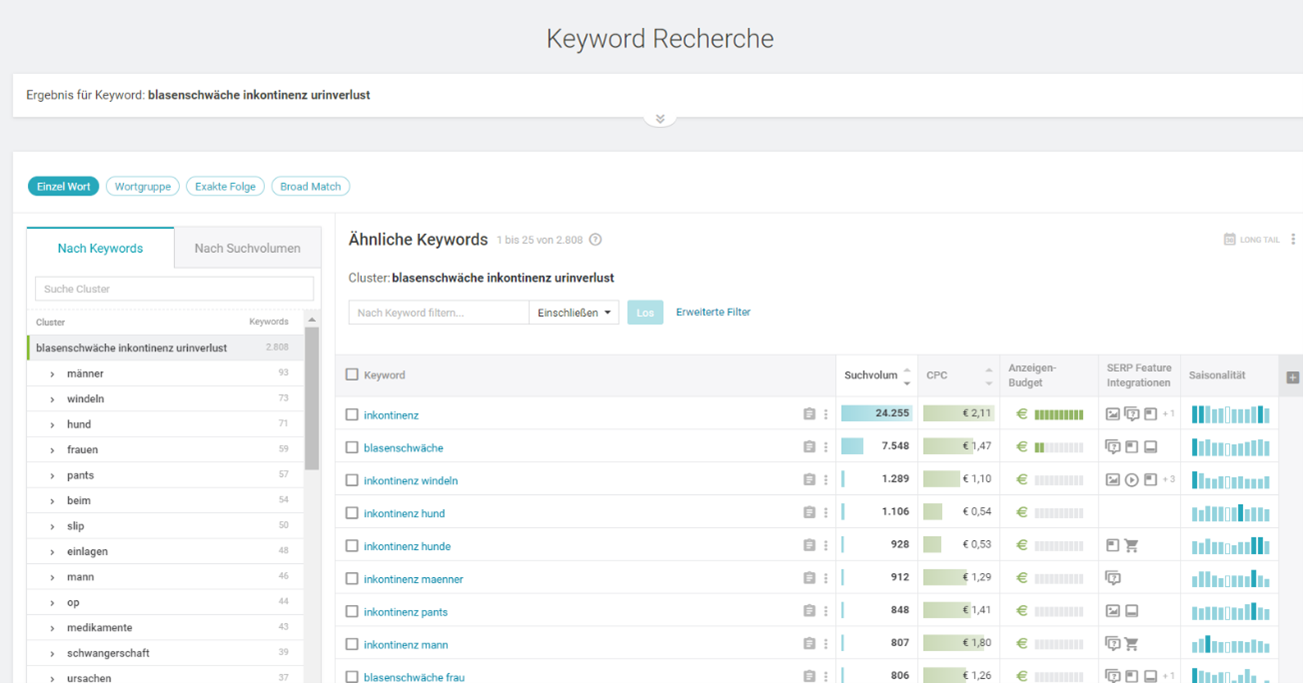Click the Los button
This screenshot has height=683, width=1303.
(x=645, y=313)
